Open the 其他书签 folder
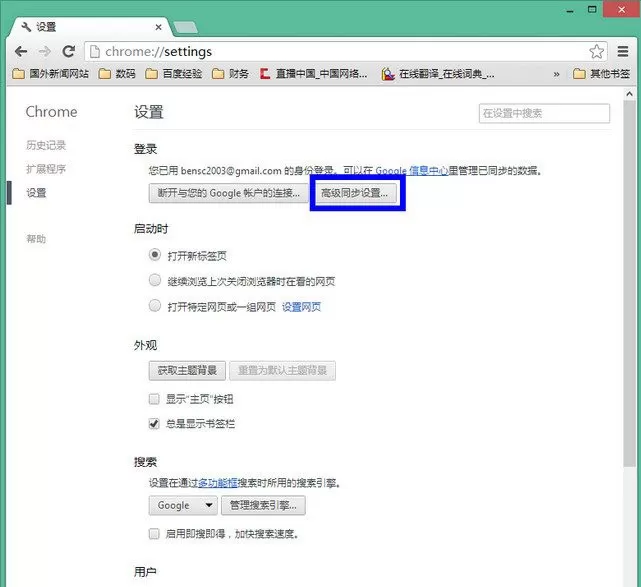The width and height of the screenshot is (641, 587). point(601,74)
